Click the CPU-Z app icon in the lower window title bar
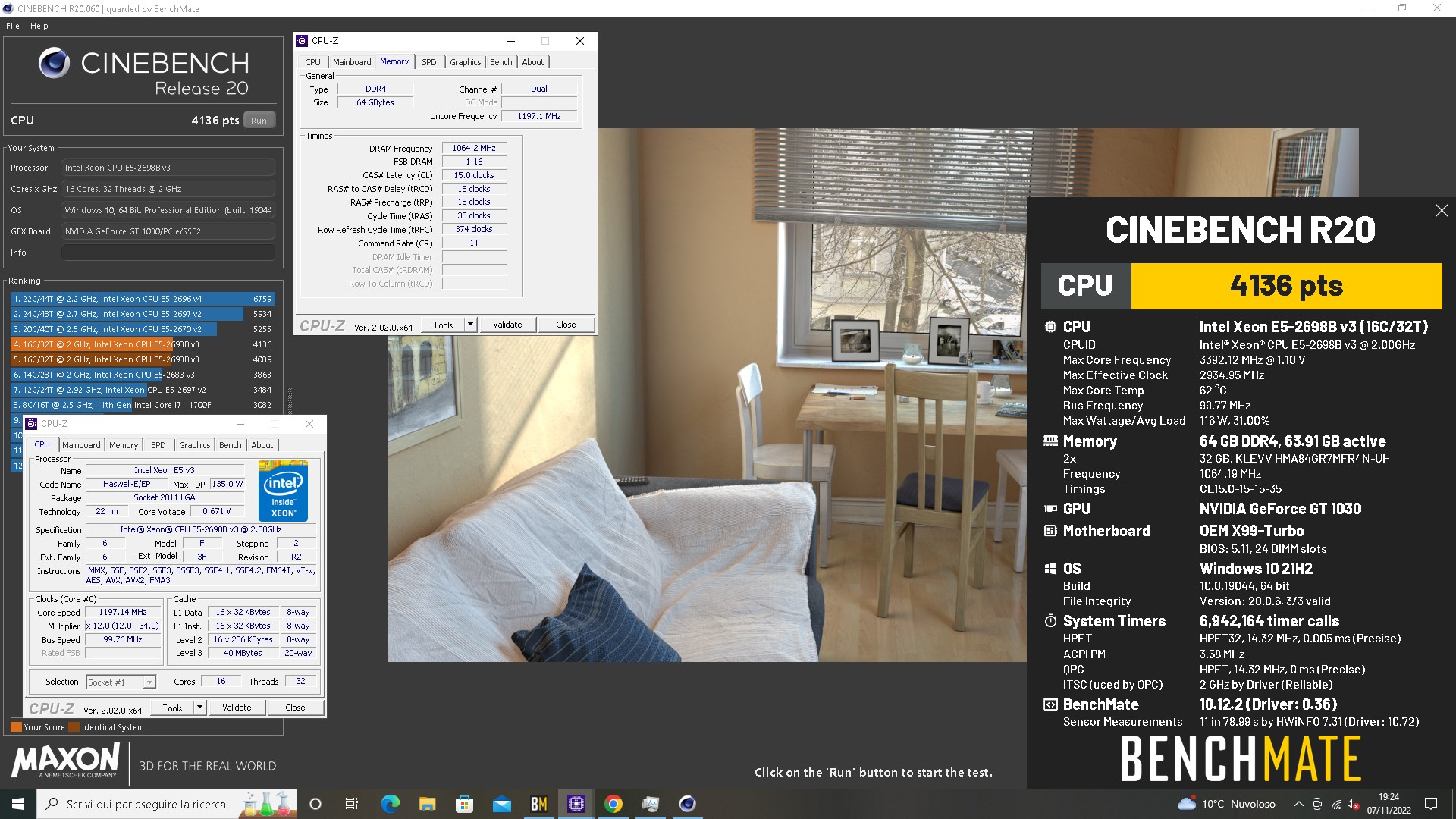Image resolution: width=1456 pixels, height=819 pixels. [32, 424]
